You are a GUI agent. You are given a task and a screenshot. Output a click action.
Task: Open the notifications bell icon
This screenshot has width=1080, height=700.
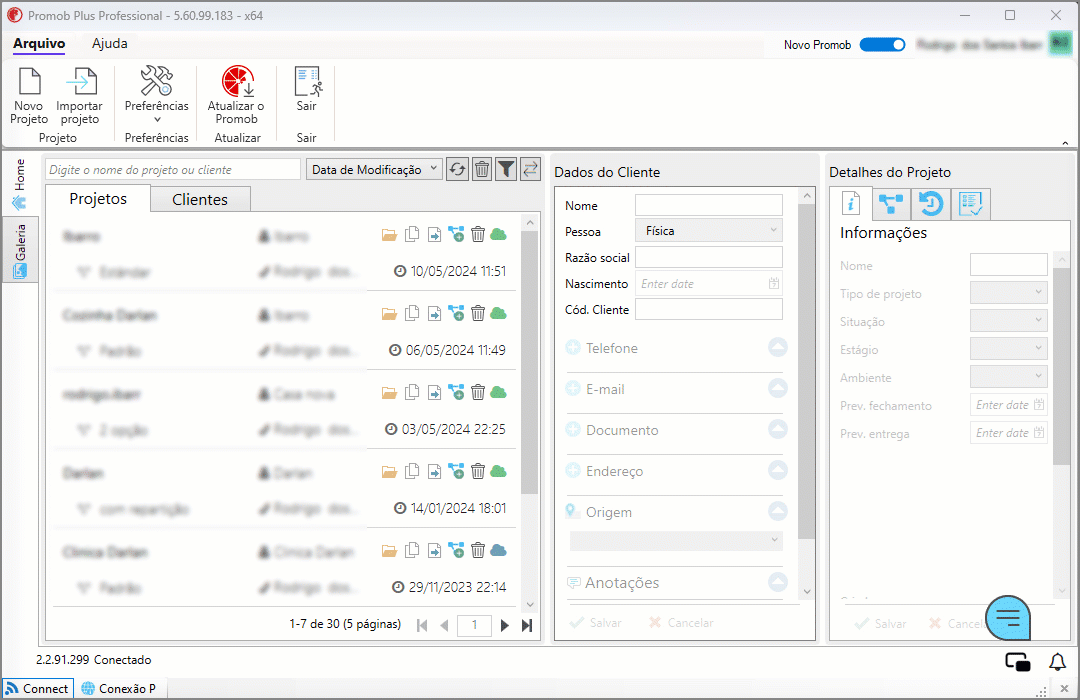1057,662
